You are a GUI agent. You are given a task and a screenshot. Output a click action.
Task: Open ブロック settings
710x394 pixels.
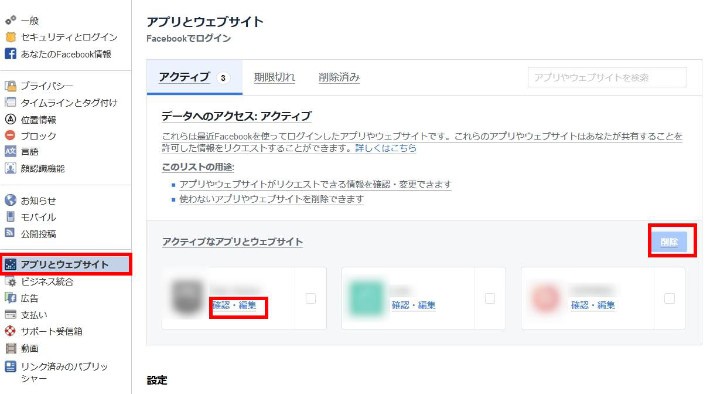coord(38,136)
